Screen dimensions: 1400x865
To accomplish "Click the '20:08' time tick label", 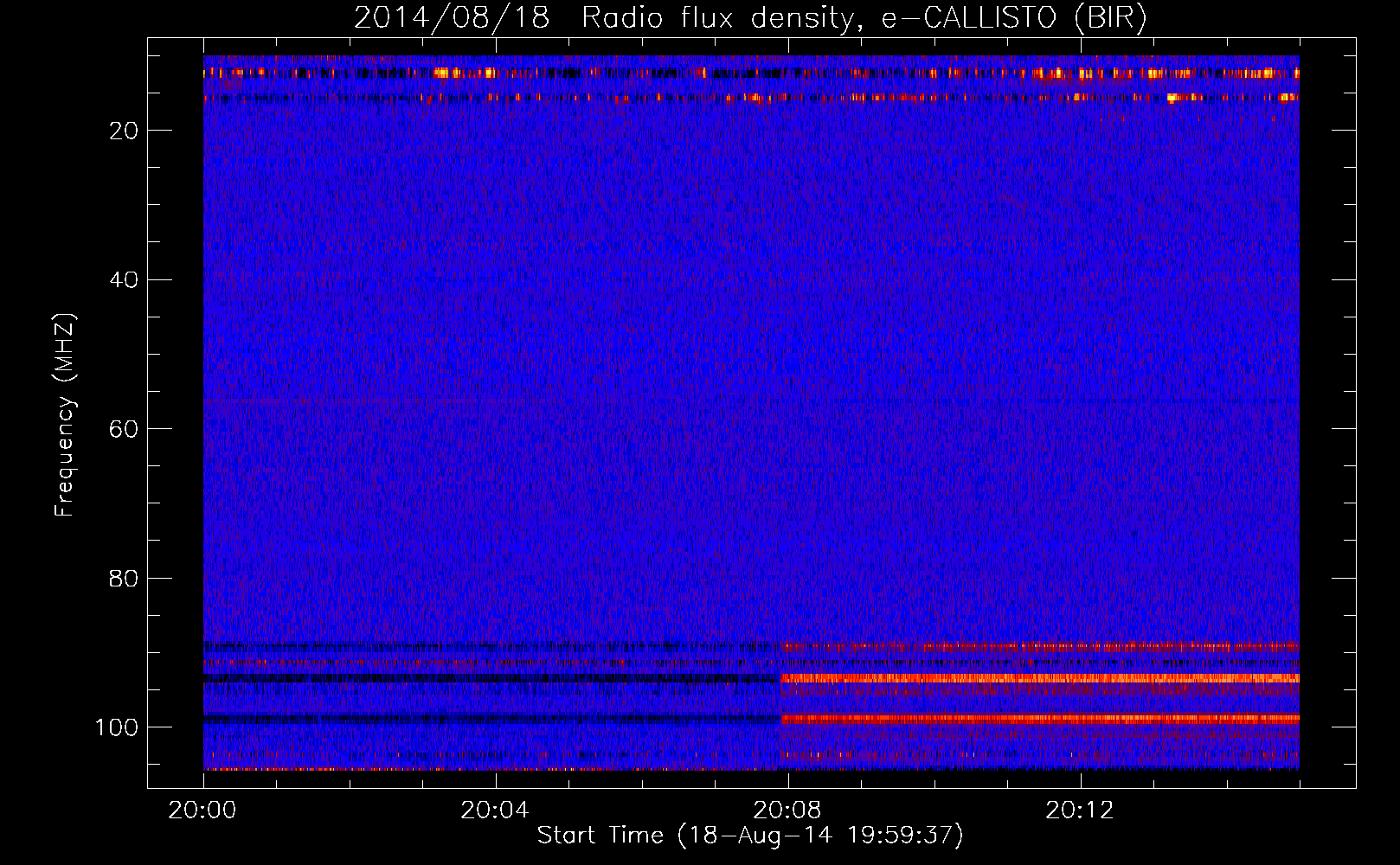I will pos(787,811).
